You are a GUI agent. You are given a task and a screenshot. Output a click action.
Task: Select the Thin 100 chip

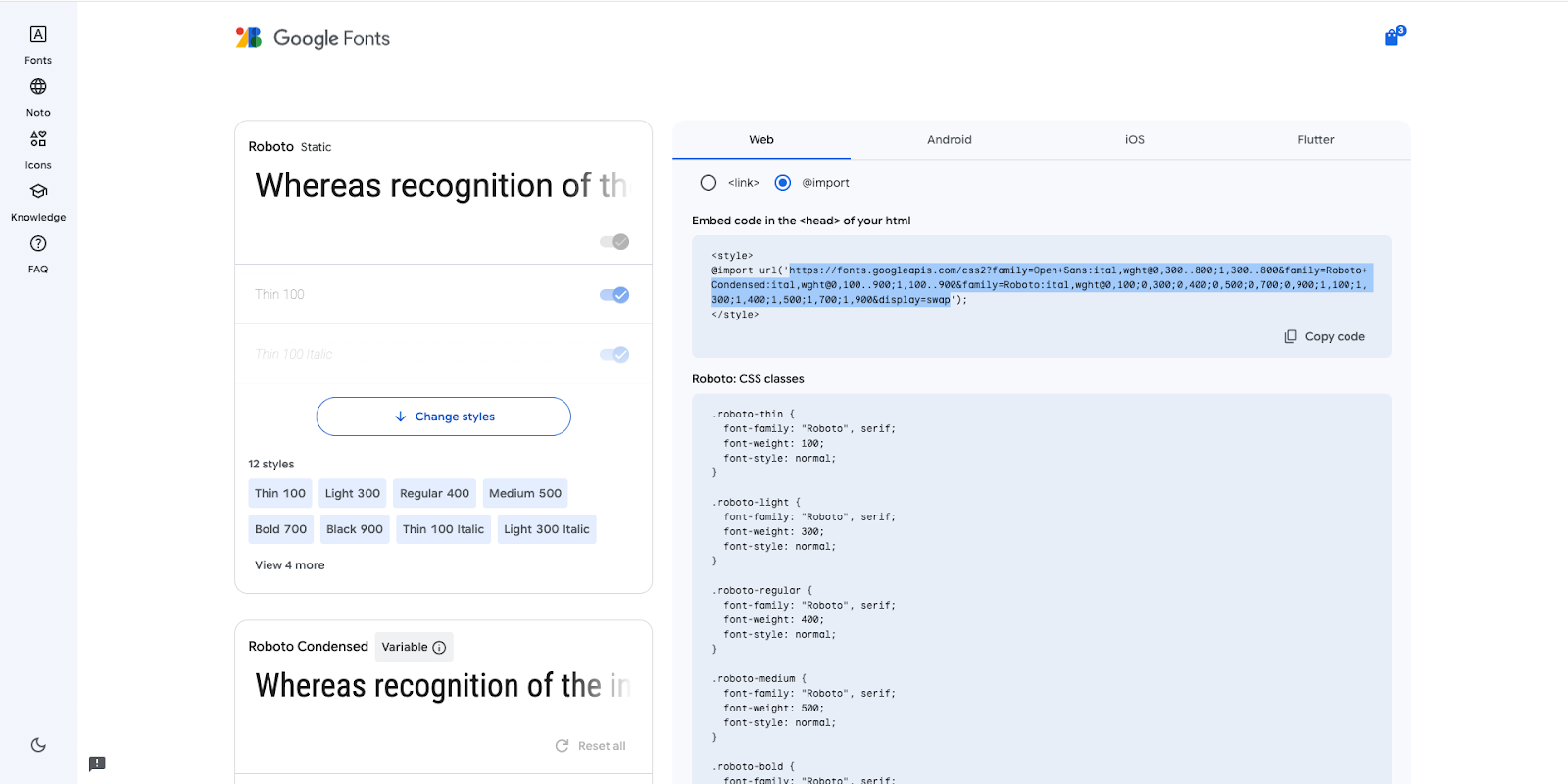click(280, 494)
